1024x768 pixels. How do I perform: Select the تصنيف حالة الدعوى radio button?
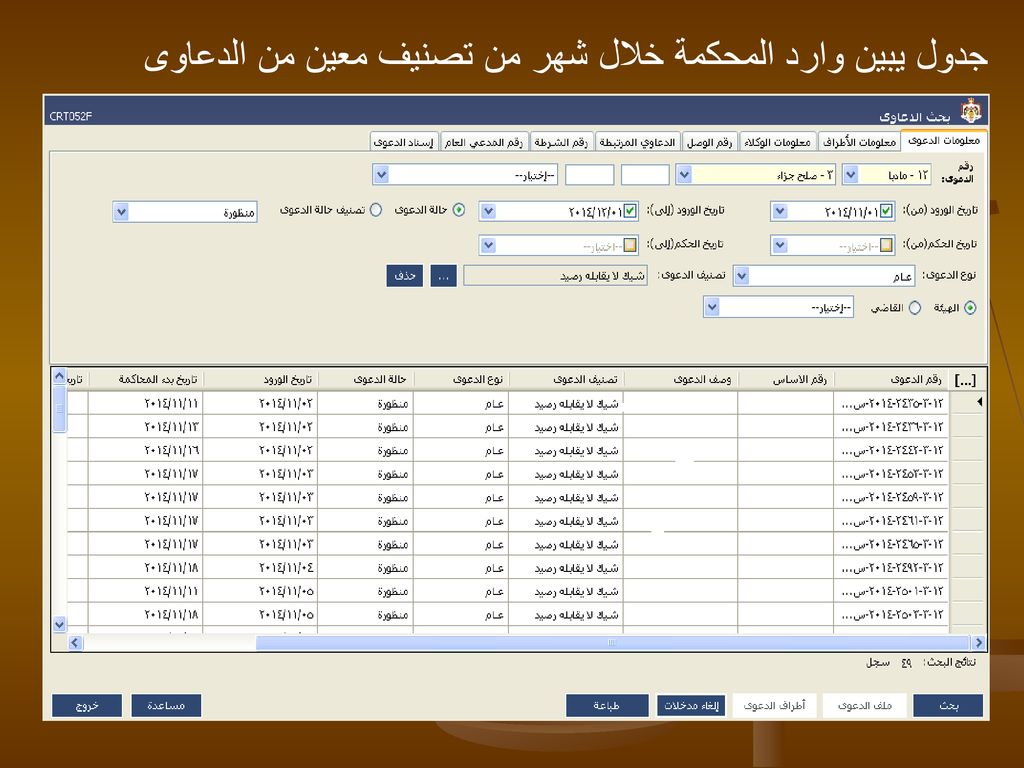pyautogui.click(x=376, y=210)
